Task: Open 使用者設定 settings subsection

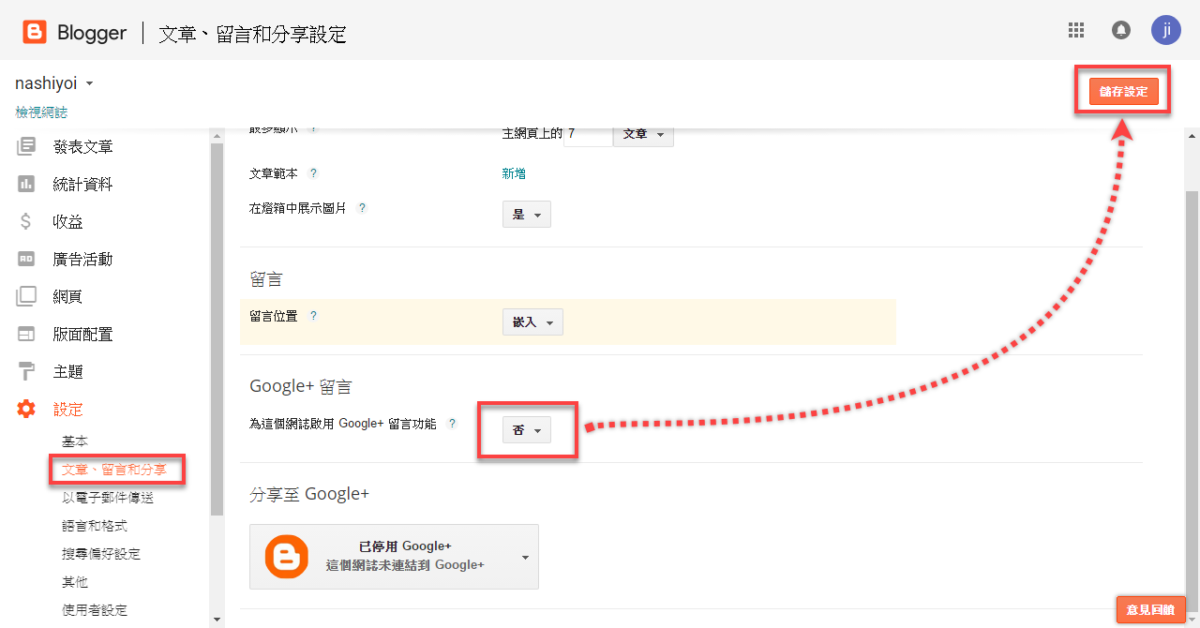Action: (x=94, y=609)
